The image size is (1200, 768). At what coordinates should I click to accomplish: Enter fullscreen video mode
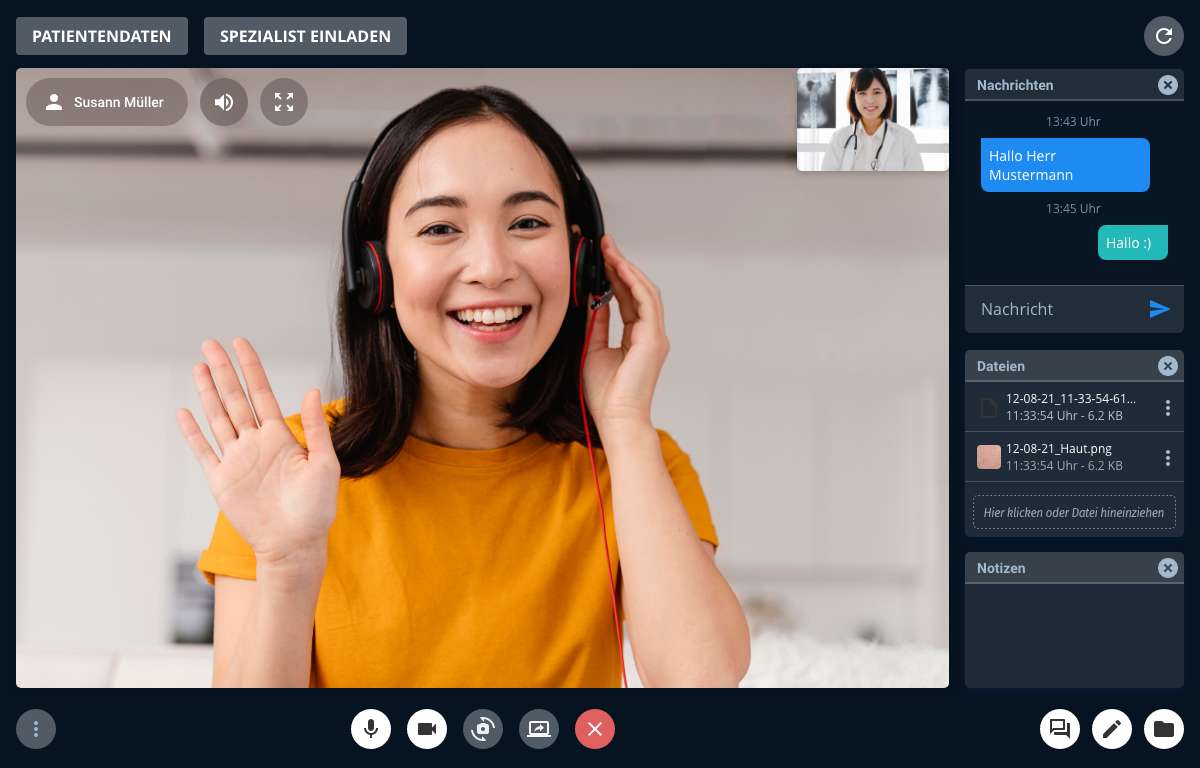click(284, 102)
